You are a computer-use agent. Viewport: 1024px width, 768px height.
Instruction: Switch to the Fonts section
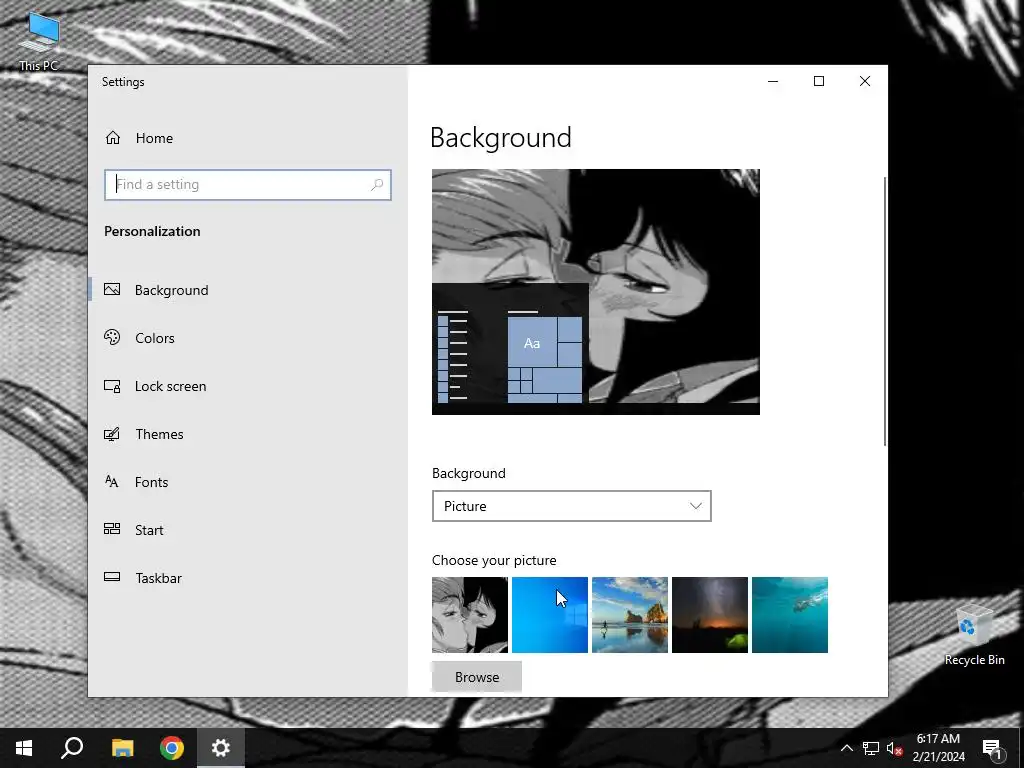click(x=152, y=482)
